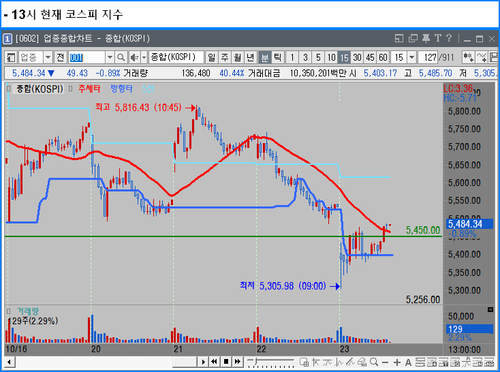Click the horizontal scrollbar thumb

(x=184, y=362)
